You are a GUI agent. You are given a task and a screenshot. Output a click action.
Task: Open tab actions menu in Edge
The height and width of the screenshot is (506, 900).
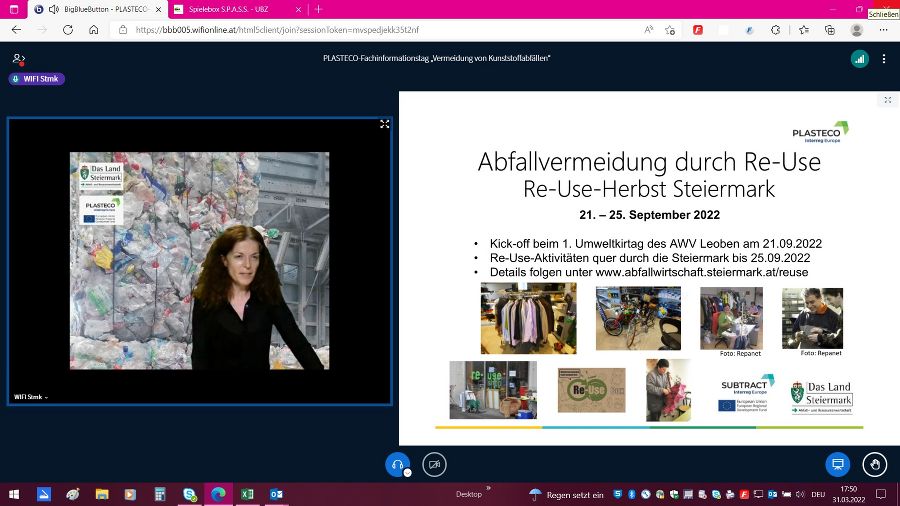click(14, 9)
